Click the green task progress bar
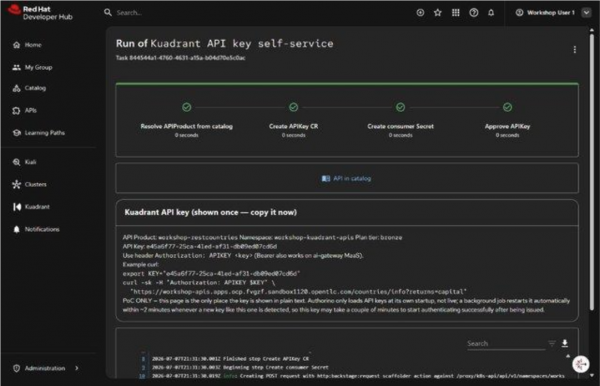 (x=347, y=83)
